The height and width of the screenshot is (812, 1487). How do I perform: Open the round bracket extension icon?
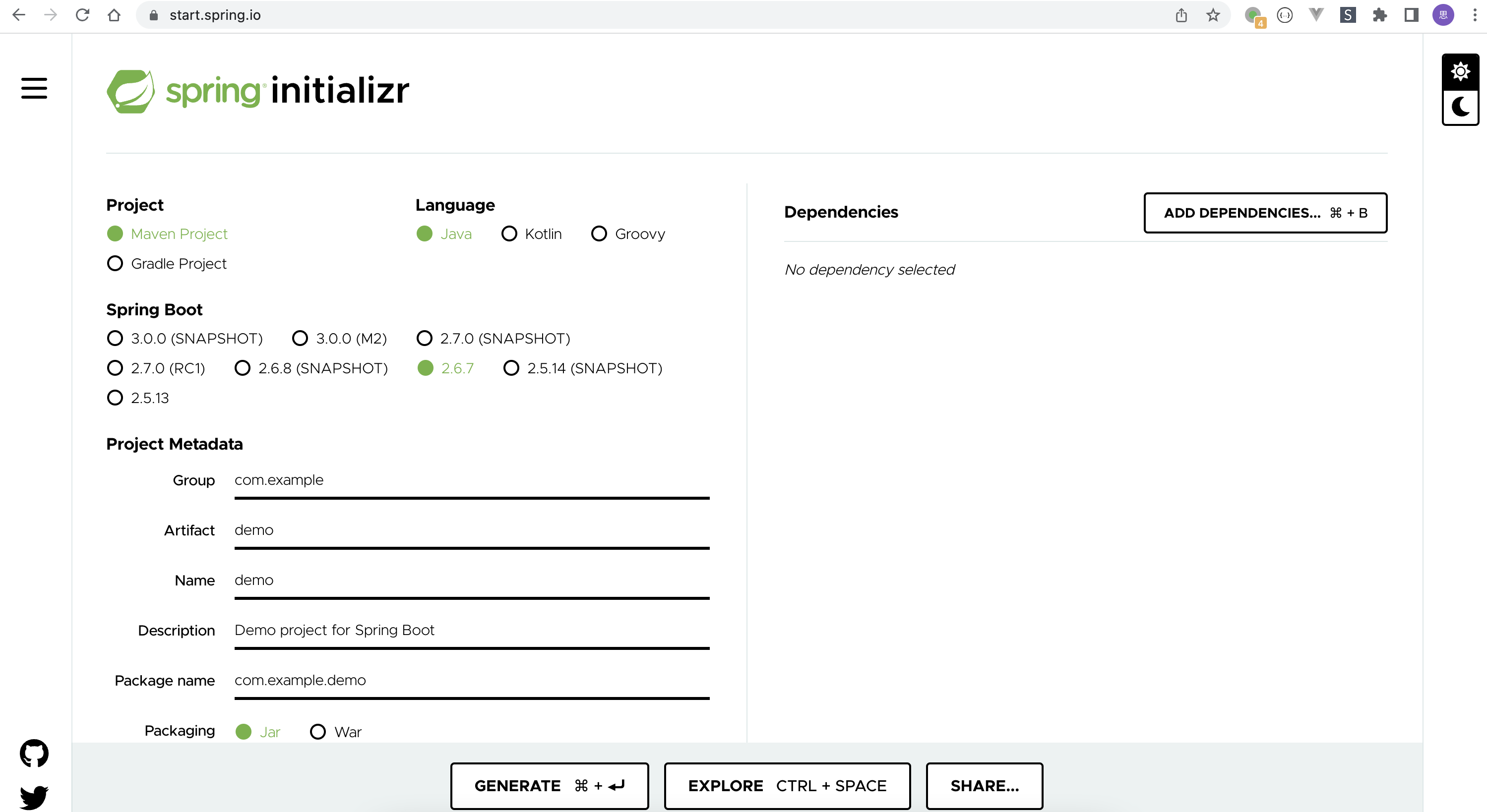1284,15
